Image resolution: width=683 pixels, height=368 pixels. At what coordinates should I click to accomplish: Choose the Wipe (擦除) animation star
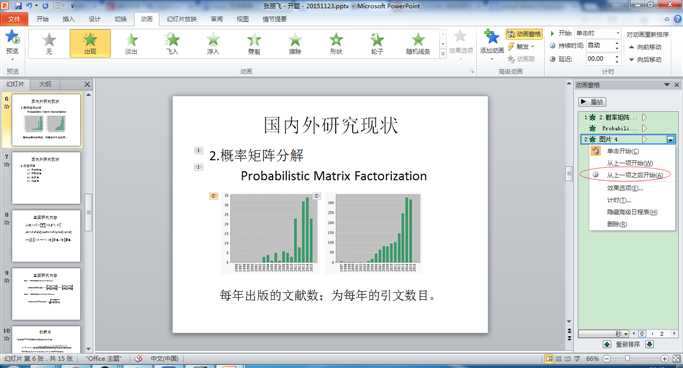295,43
